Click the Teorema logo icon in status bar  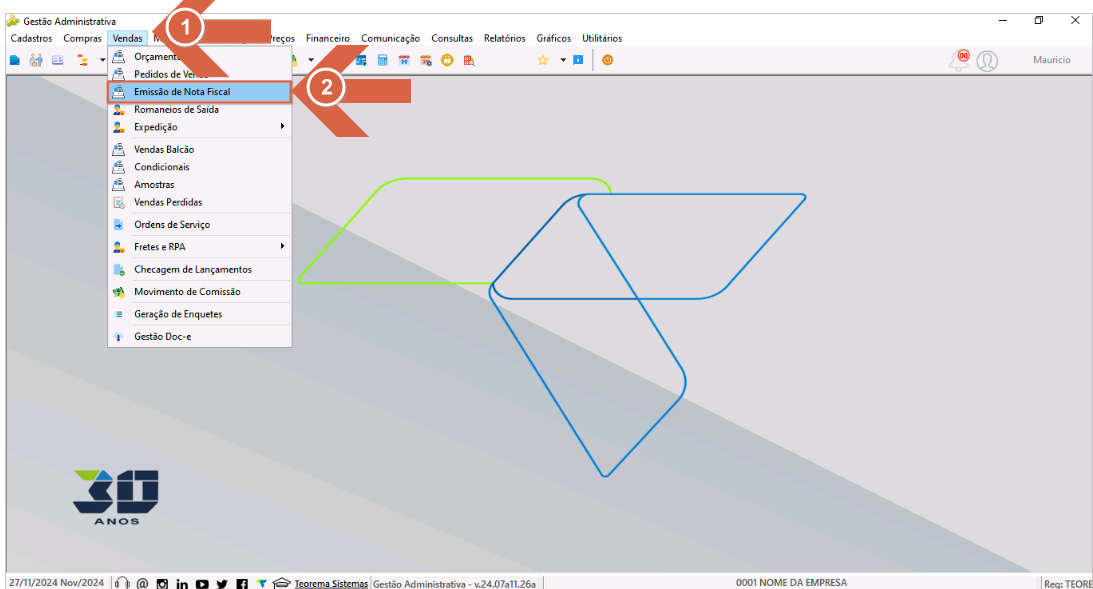pos(261,583)
